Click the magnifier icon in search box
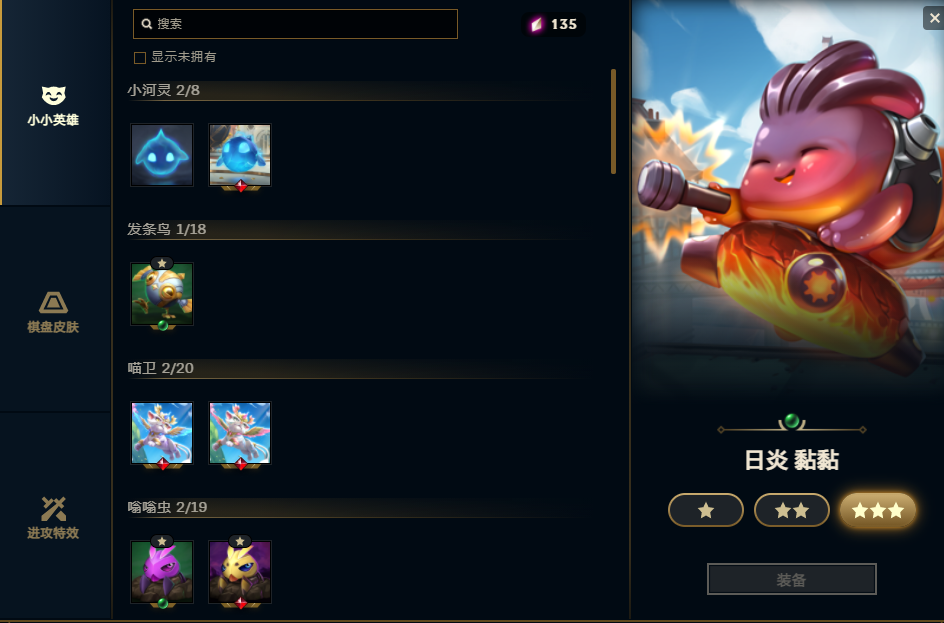The image size is (944, 623). pyautogui.click(x=146, y=24)
